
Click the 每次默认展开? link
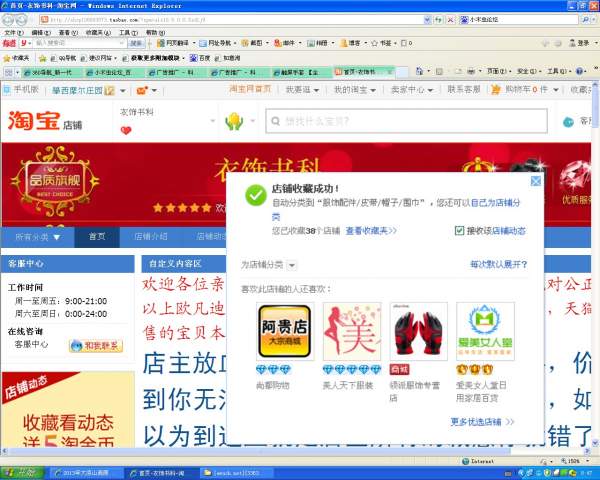click(499, 264)
